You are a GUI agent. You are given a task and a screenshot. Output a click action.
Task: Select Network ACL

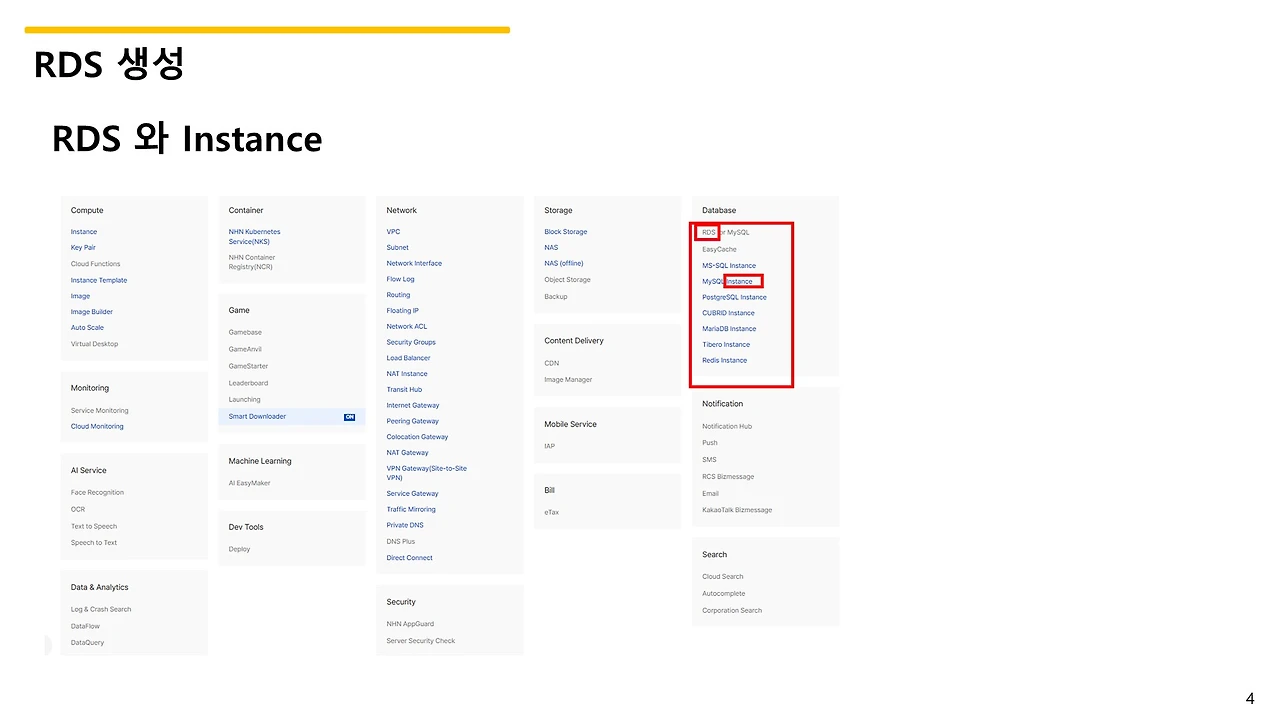407,327
